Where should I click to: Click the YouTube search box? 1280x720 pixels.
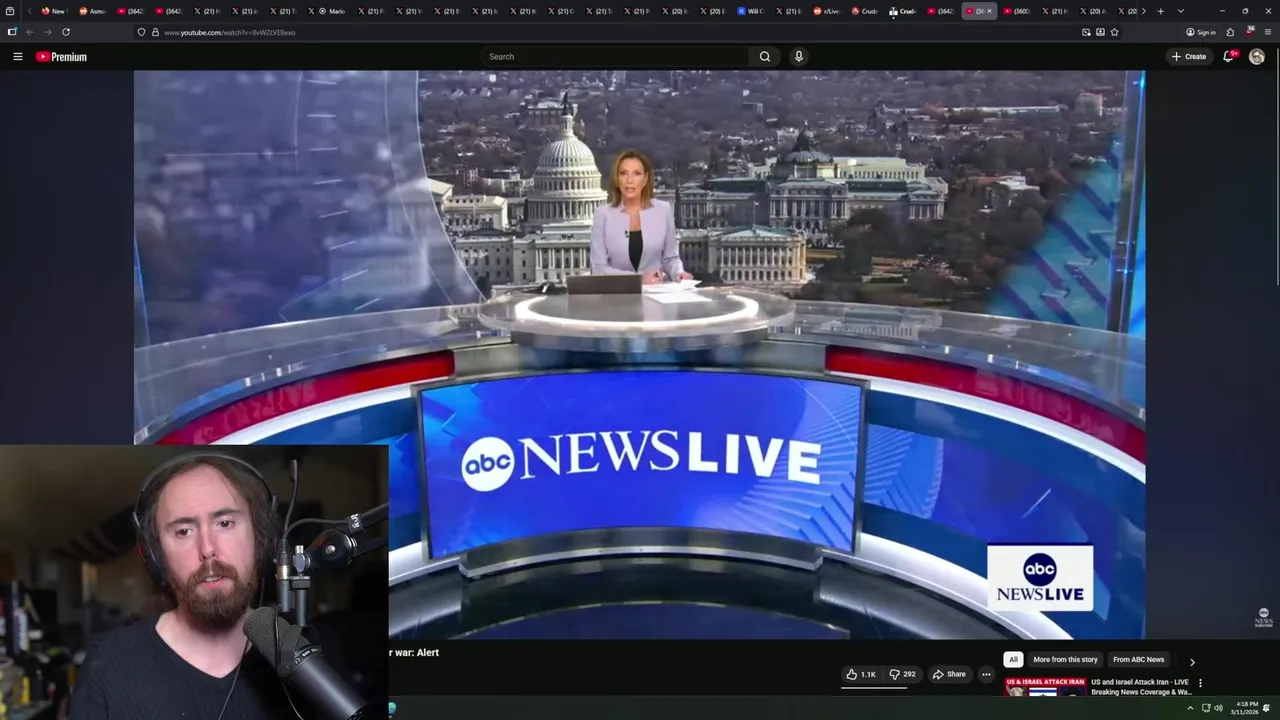(x=615, y=57)
